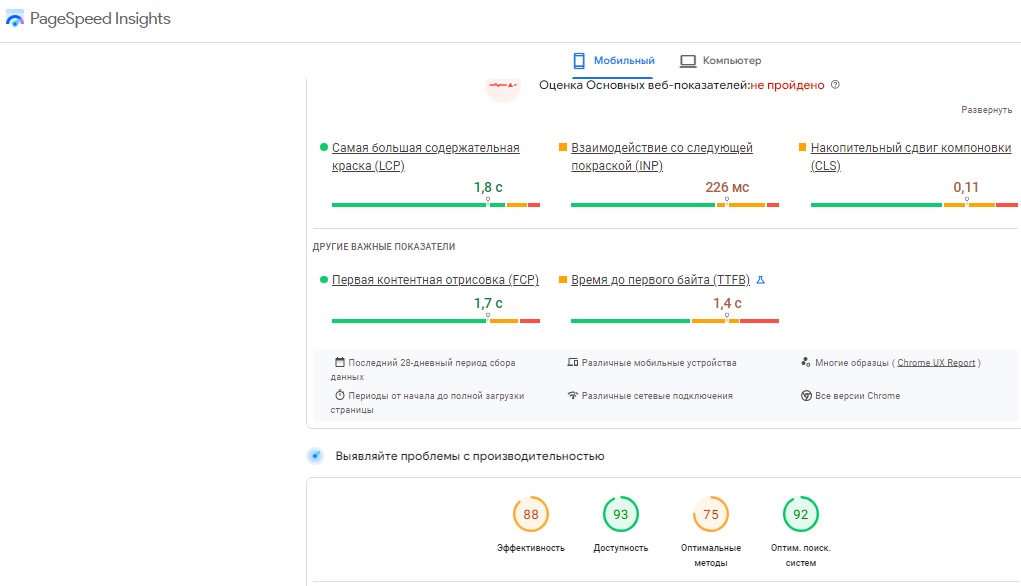Expand details with the Развернуть control
1021x586 pixels.
click(986, 110)
